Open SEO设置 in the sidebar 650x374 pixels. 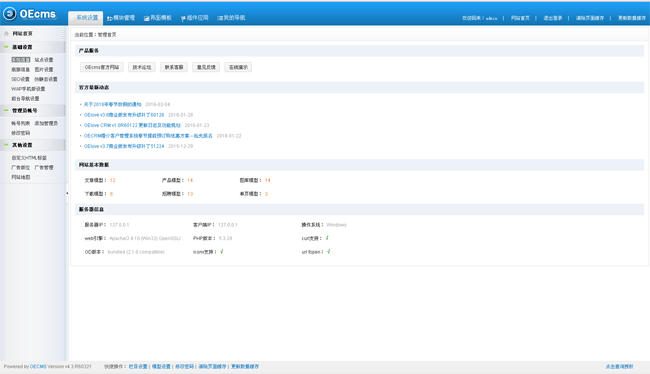click(20, 79)
